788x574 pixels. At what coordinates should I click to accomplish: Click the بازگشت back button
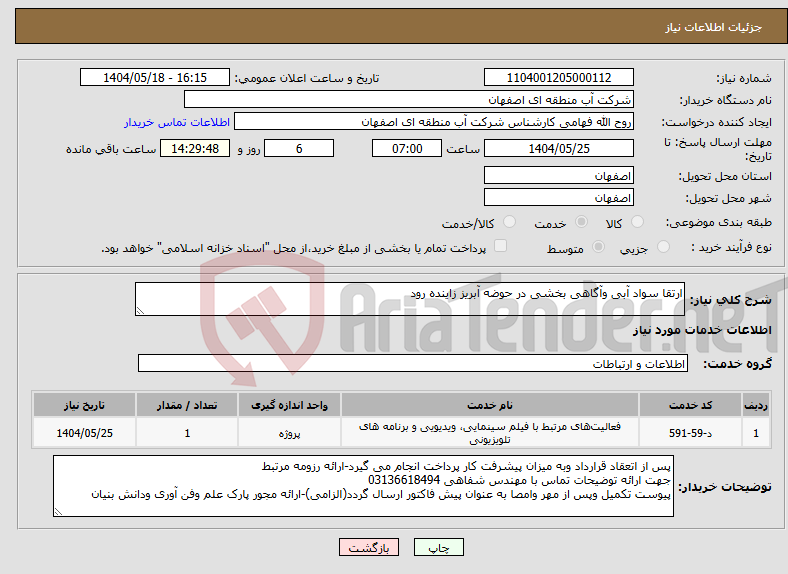[x=369, y=547]
